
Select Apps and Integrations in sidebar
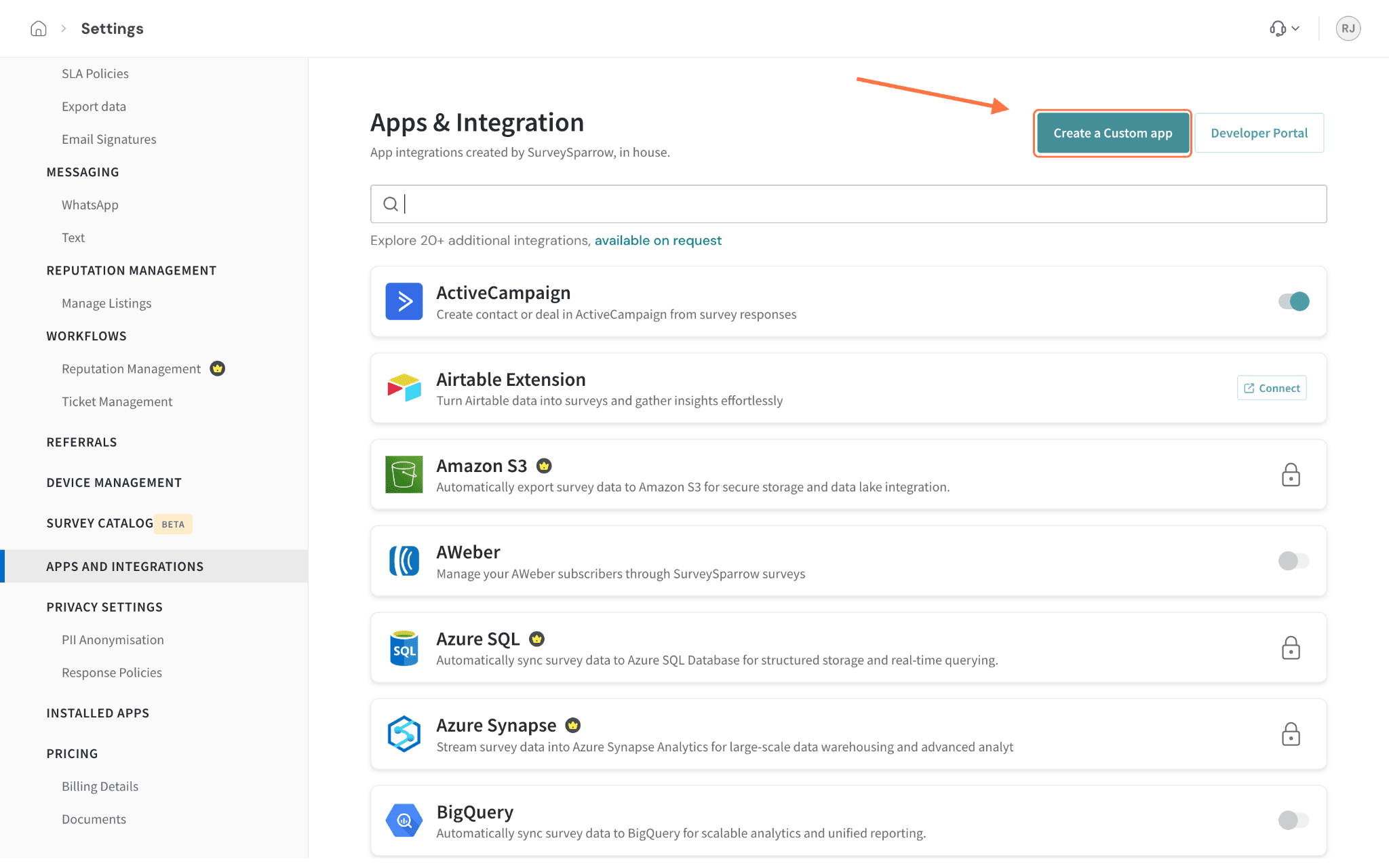154,566
